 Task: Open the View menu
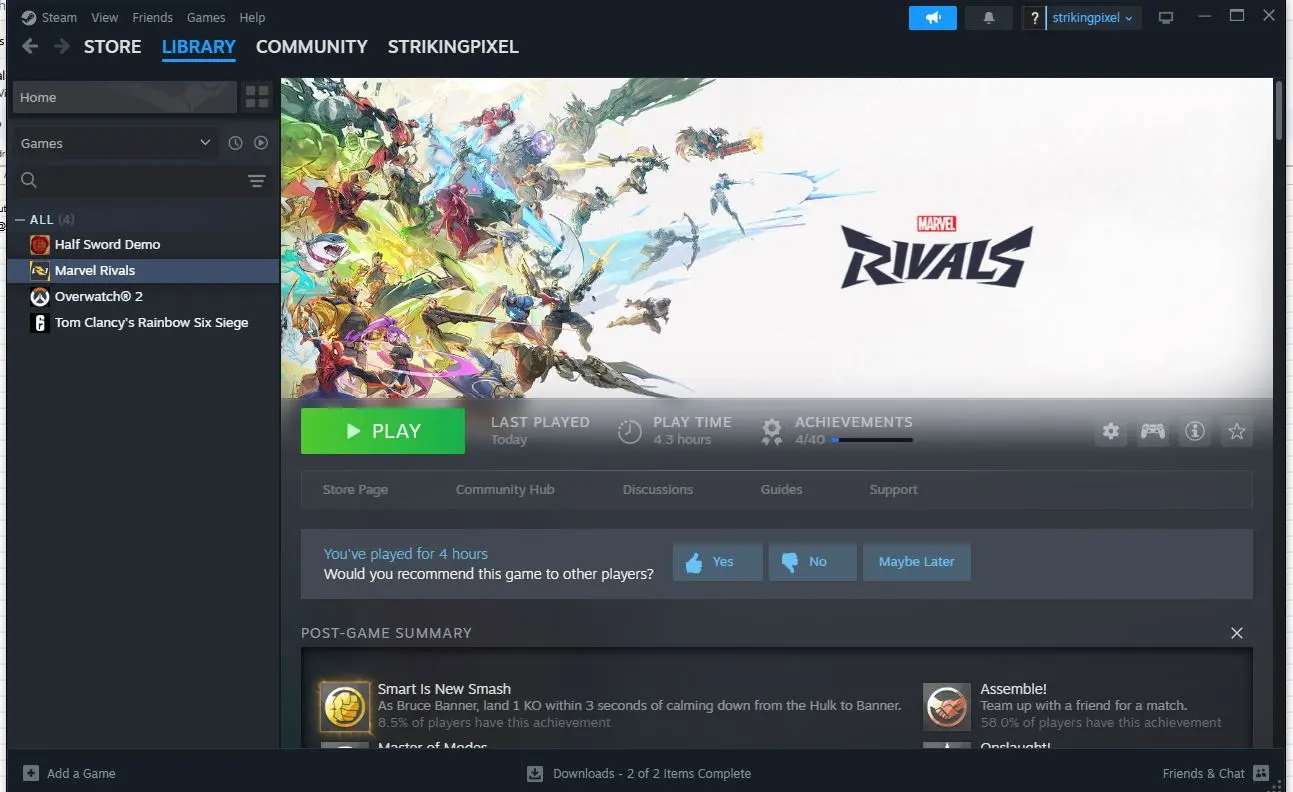[104, 18]
